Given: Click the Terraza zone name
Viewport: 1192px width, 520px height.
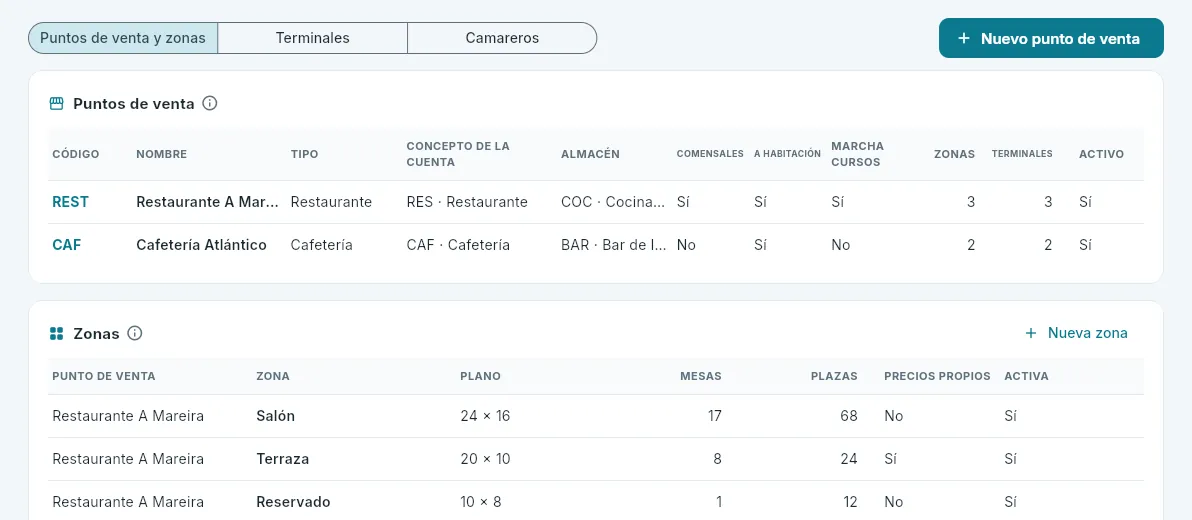Looking at the screenshot, I should pos(283,459).
